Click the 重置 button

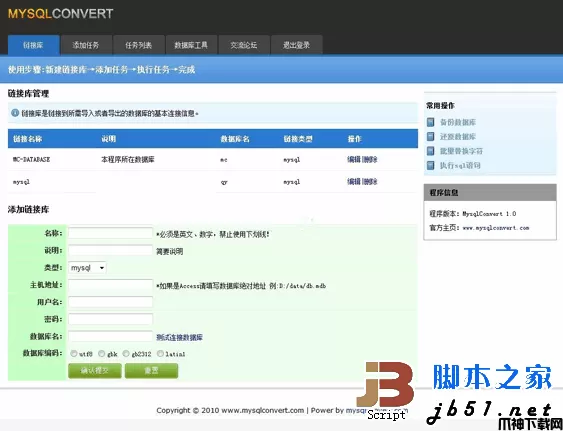[152, 371]
